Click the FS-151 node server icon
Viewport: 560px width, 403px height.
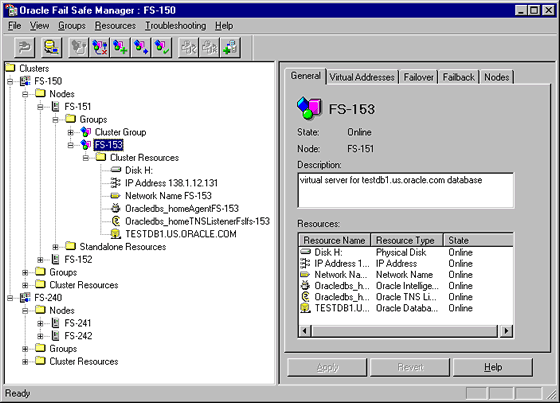(x=55, y=106)
